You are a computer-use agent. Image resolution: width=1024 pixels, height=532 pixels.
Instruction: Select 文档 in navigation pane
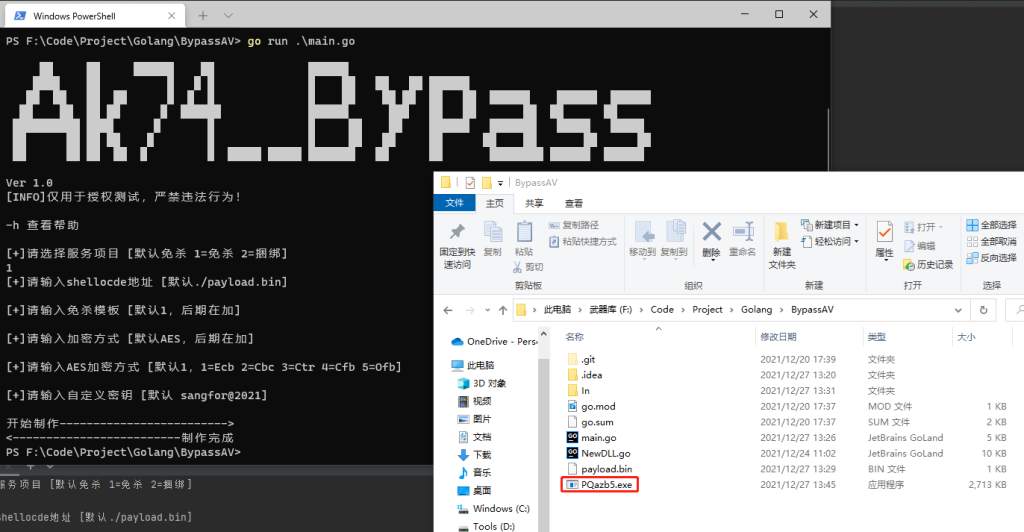click(x=474, y=437)
